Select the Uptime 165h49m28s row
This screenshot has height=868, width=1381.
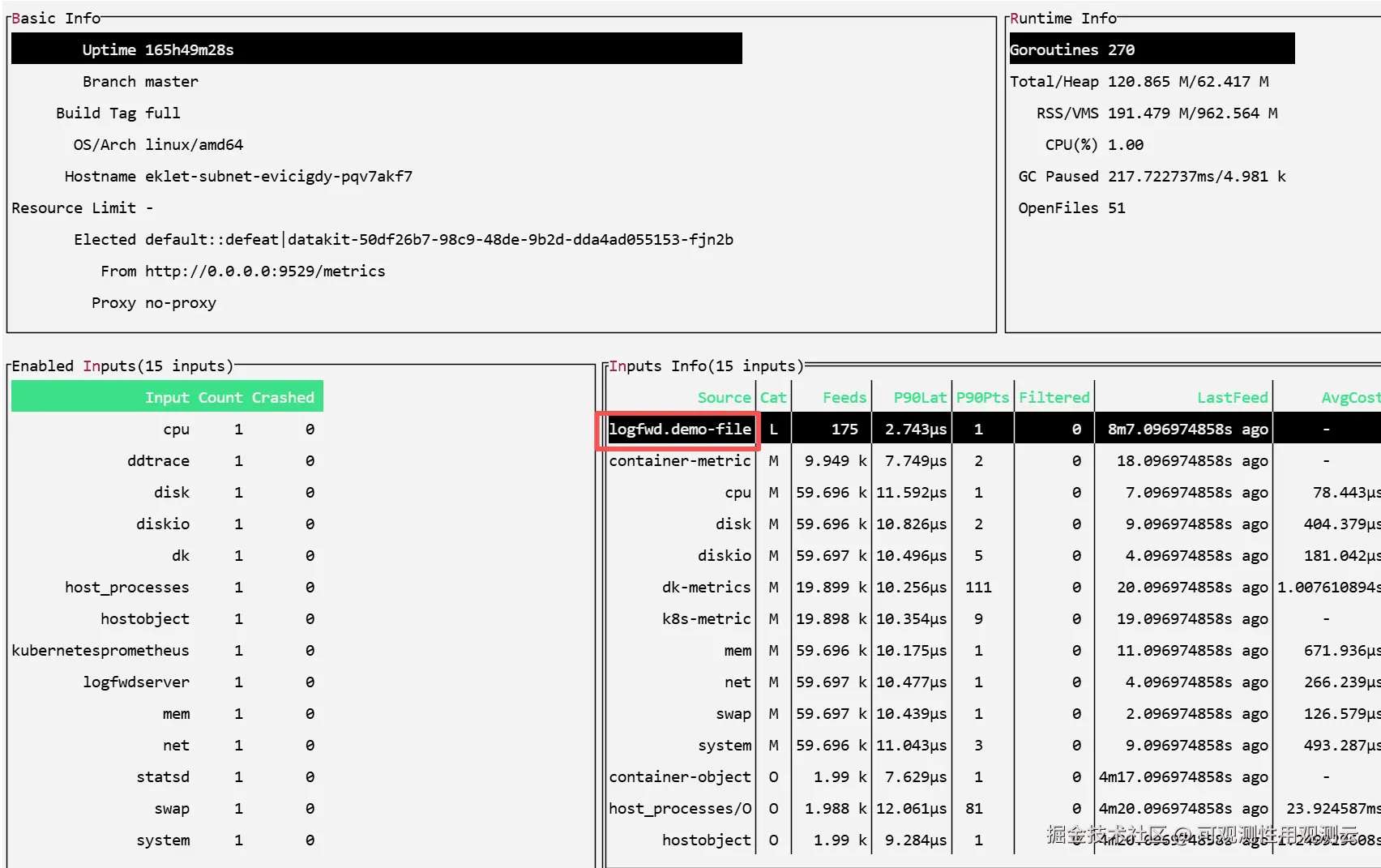377,49
